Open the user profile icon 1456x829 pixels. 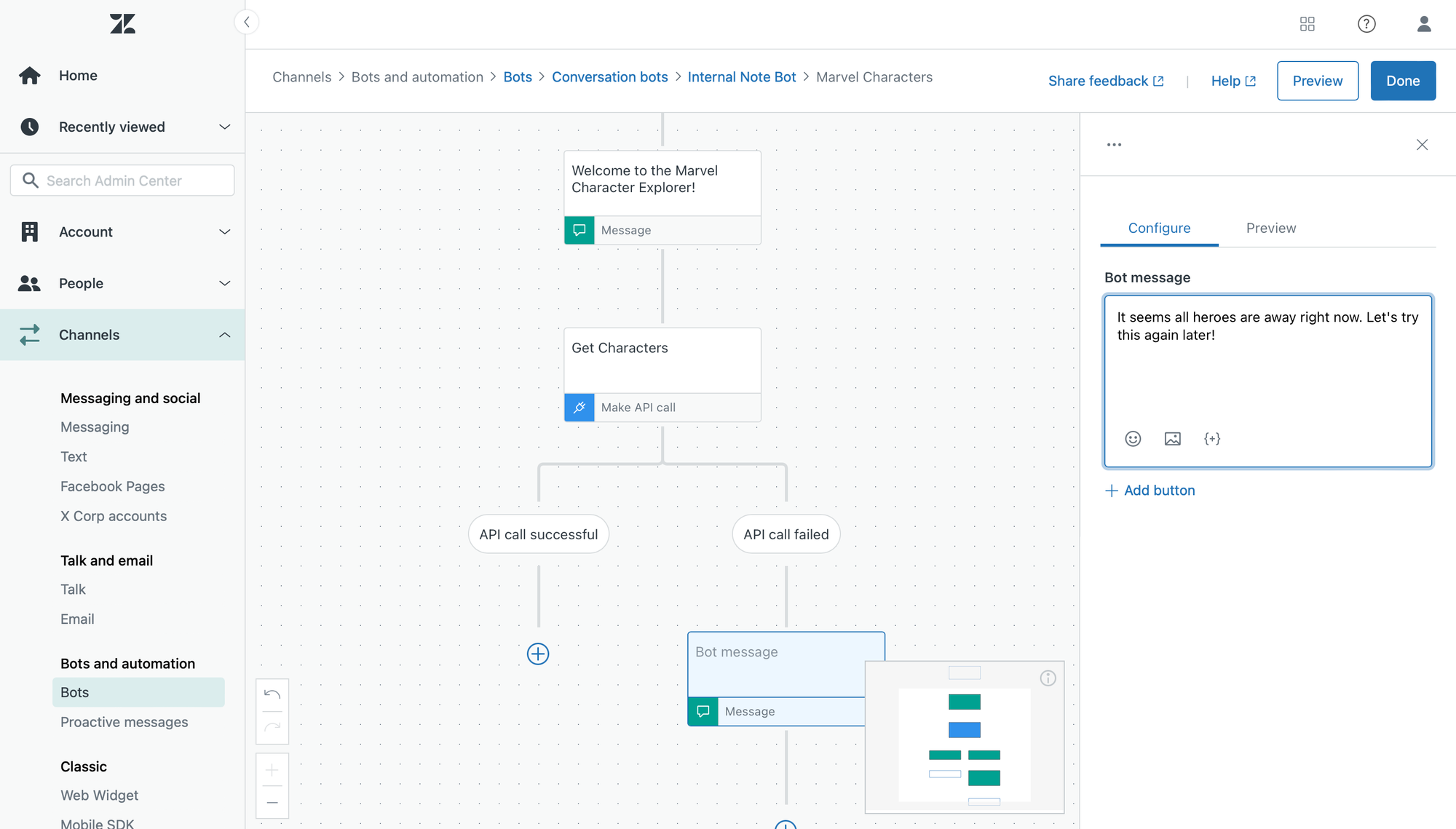1424,24
